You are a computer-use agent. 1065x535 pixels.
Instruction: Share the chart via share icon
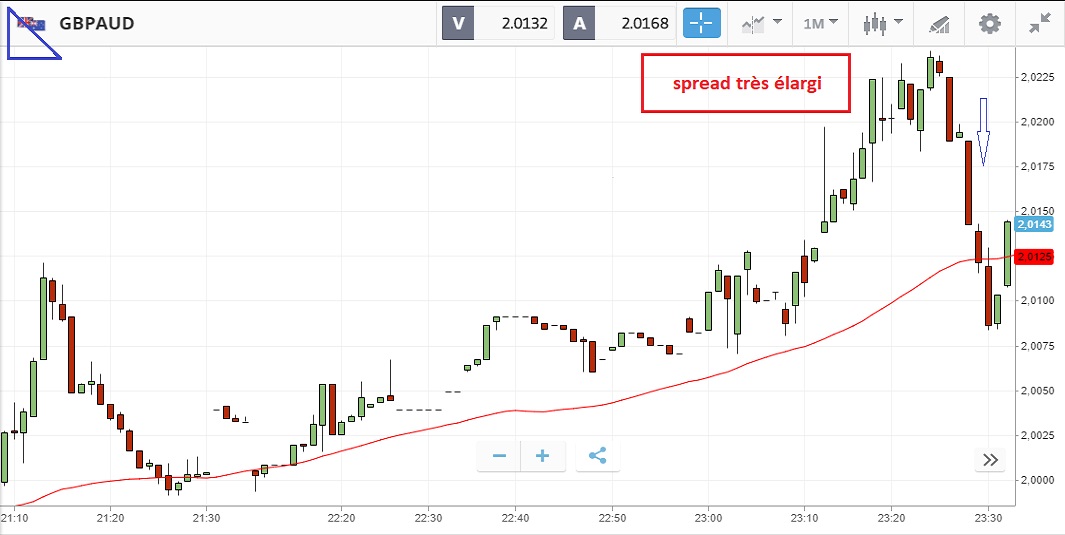click(x=598, y=456)
